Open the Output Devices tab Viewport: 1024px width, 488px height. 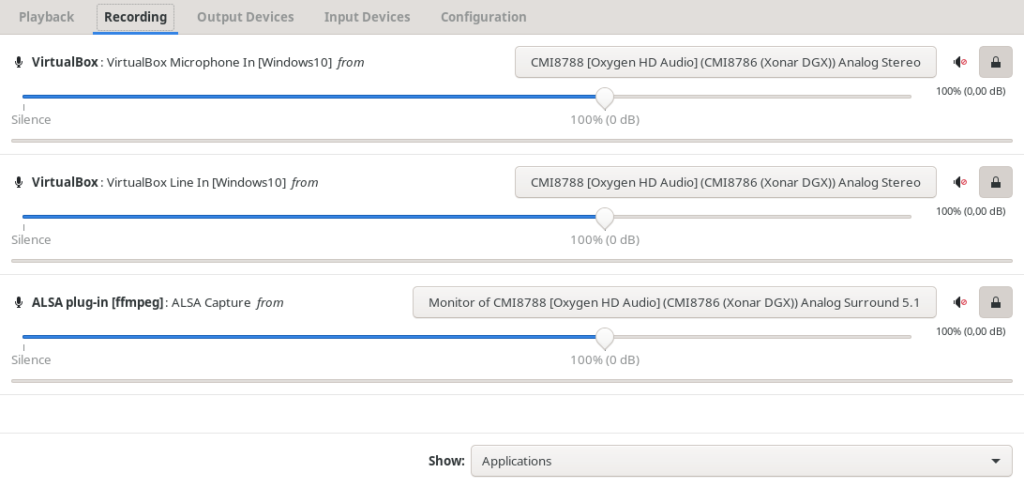[245, 17]
